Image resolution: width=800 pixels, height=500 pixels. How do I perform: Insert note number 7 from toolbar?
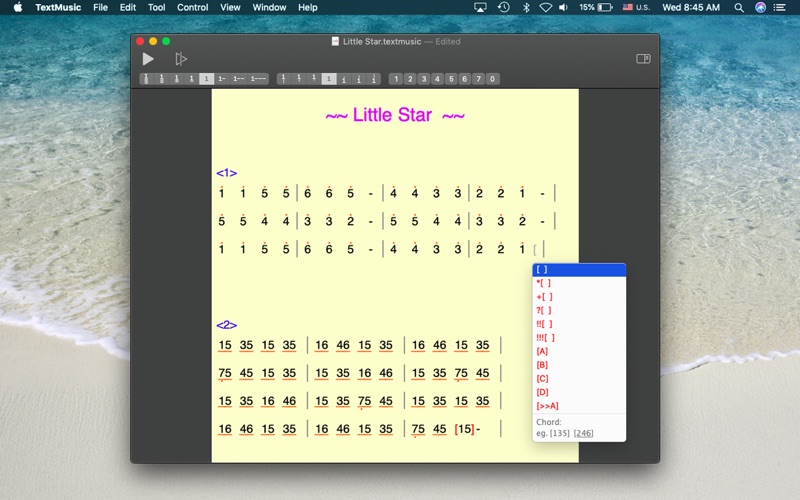pyautogui.click(x=479, y=79)
